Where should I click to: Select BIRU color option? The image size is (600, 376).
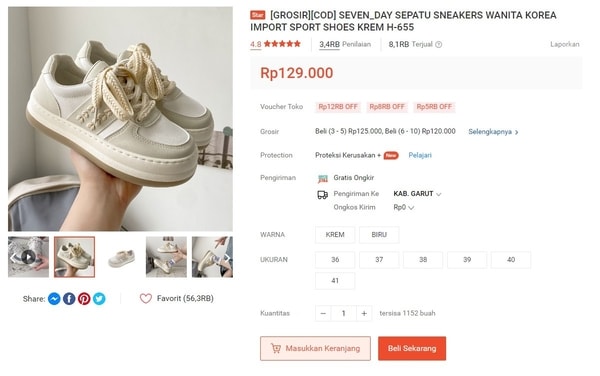point(379,235)
